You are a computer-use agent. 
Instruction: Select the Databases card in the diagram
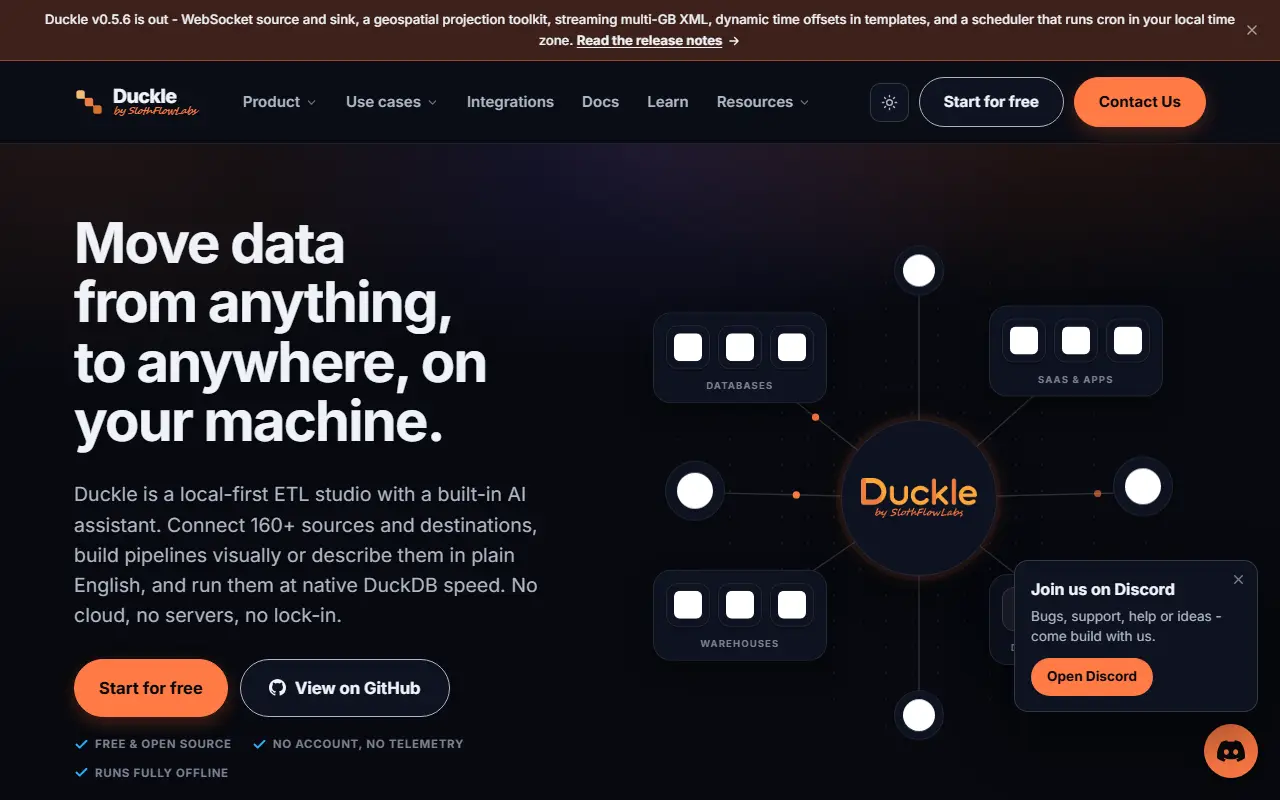740,357
